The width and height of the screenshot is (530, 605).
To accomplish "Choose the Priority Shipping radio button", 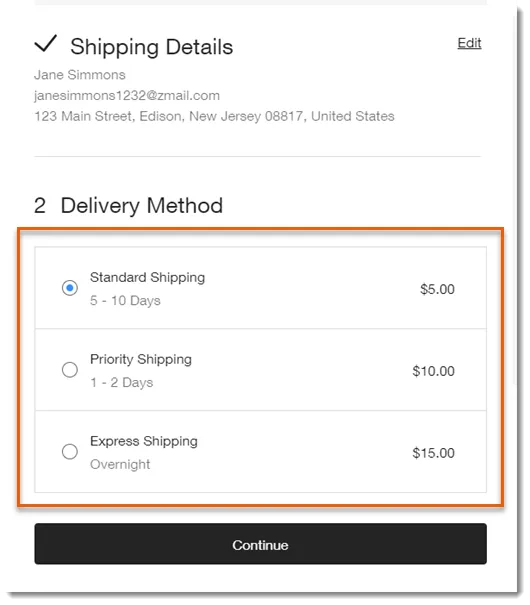I will tap(70, 370).
